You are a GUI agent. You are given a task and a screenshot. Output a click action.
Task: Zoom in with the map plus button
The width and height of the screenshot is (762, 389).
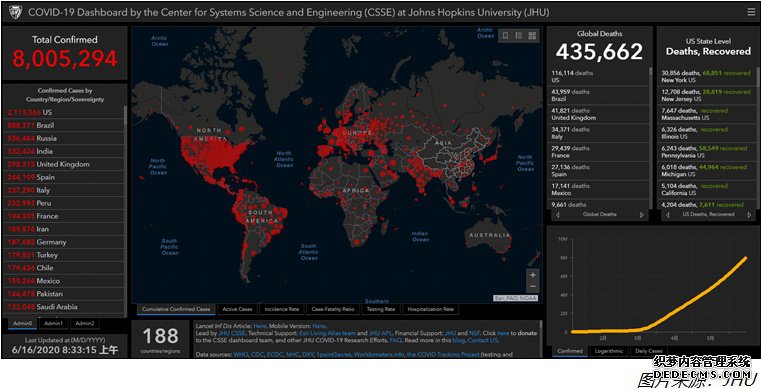pos(533,275)
